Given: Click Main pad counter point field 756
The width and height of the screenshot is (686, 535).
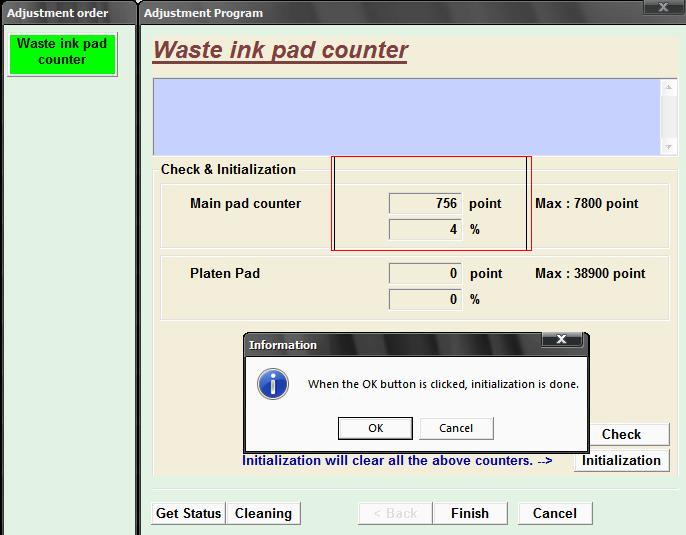Looking at the screenshot, I should click(x=425, y=203).
